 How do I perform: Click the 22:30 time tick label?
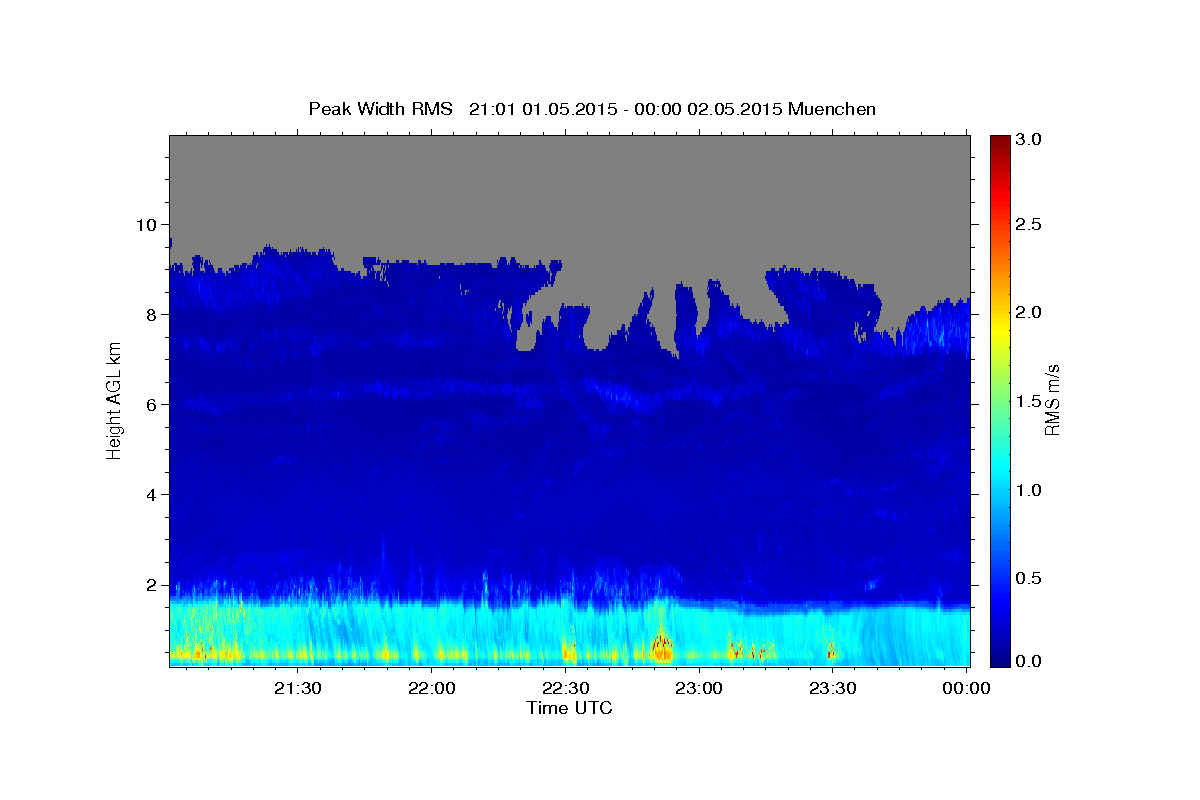point(565,688)
